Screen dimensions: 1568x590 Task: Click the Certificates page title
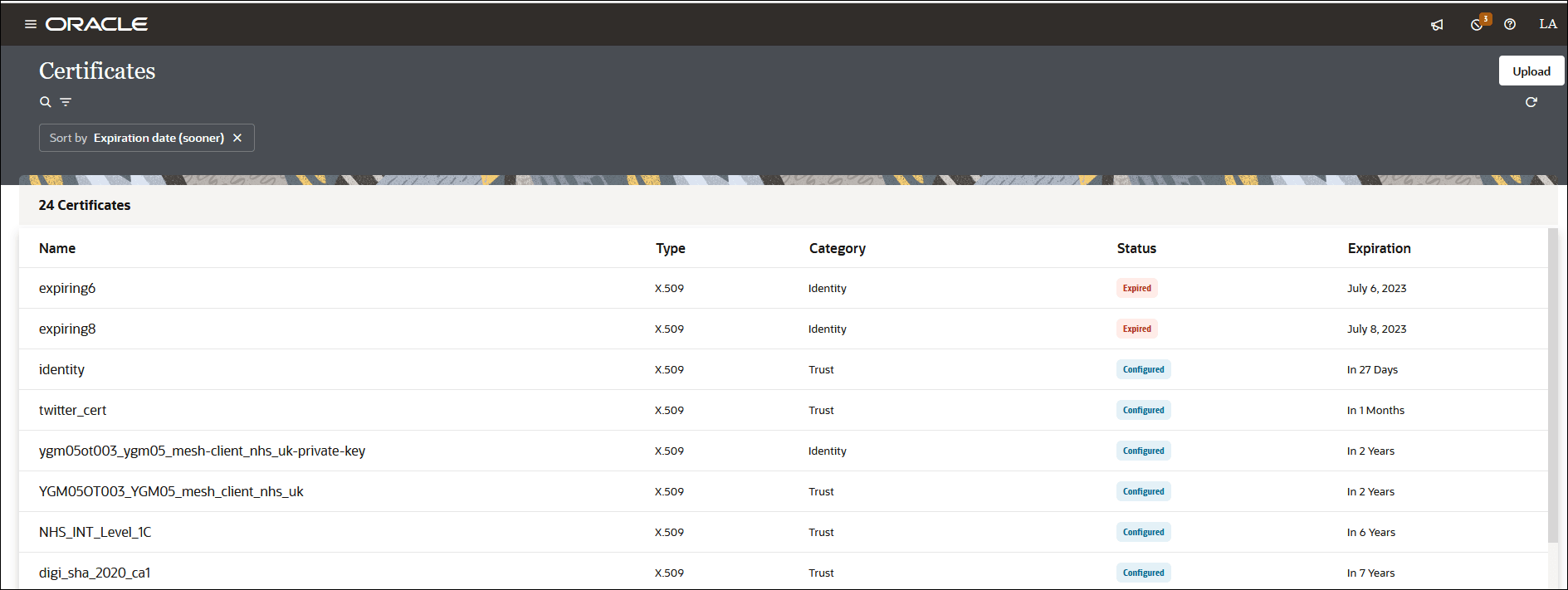(x=97, y=71)
